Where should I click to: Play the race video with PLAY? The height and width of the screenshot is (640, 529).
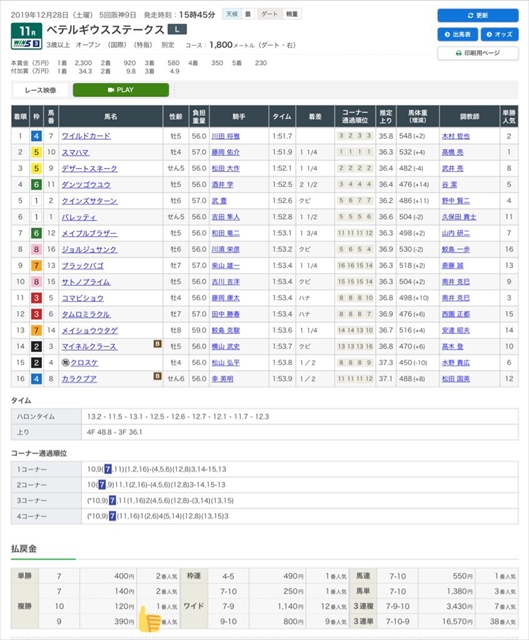[121, 90]
